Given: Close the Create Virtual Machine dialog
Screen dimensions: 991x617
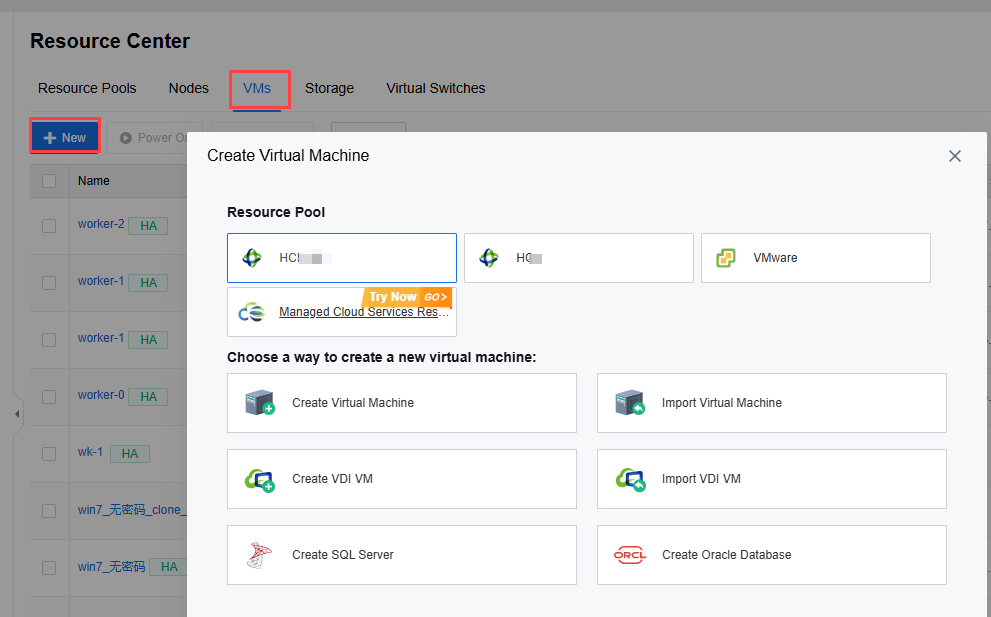Looking at the screenshot, I should [x=954, y=156].
